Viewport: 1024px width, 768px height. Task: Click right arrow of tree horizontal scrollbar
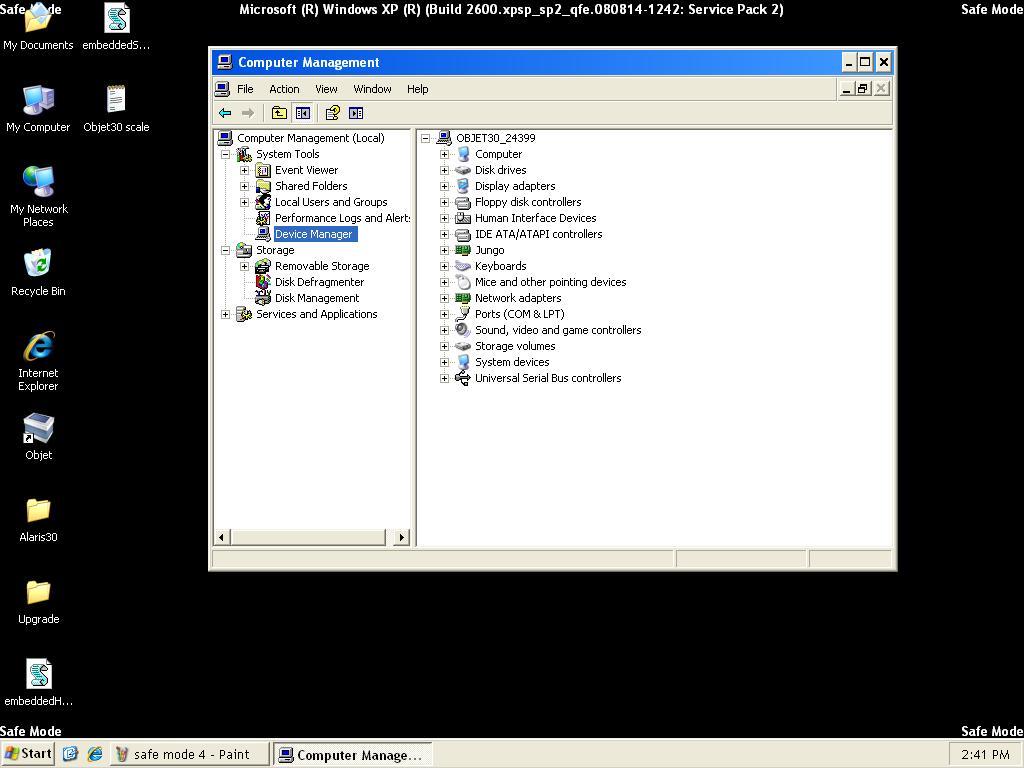(x=401, y=537)
